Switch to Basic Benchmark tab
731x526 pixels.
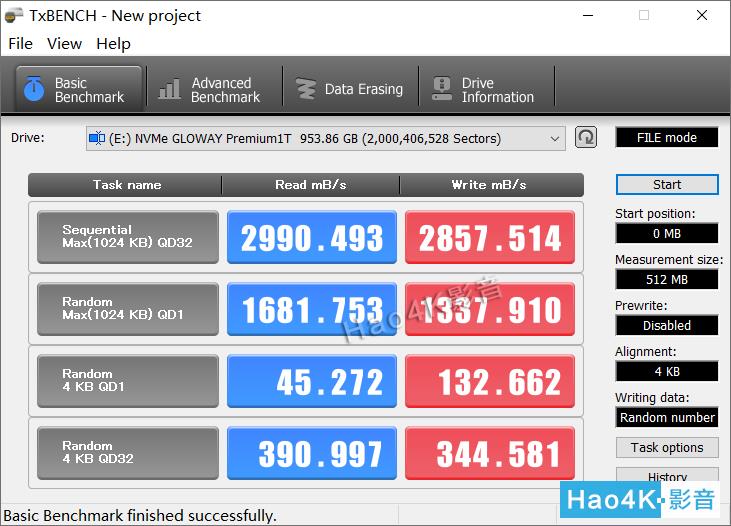[78, 89]
